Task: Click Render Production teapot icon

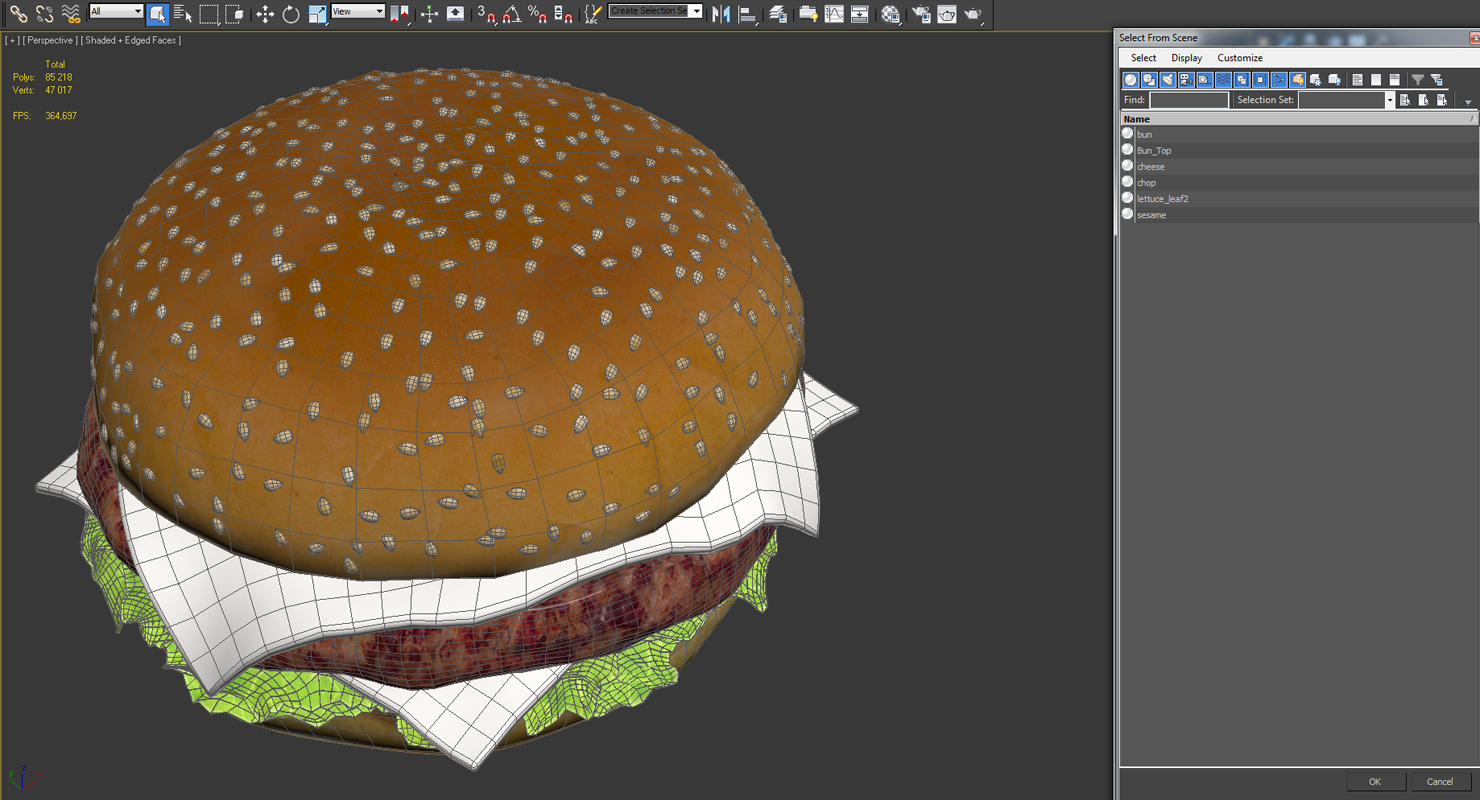Action: 973,14
